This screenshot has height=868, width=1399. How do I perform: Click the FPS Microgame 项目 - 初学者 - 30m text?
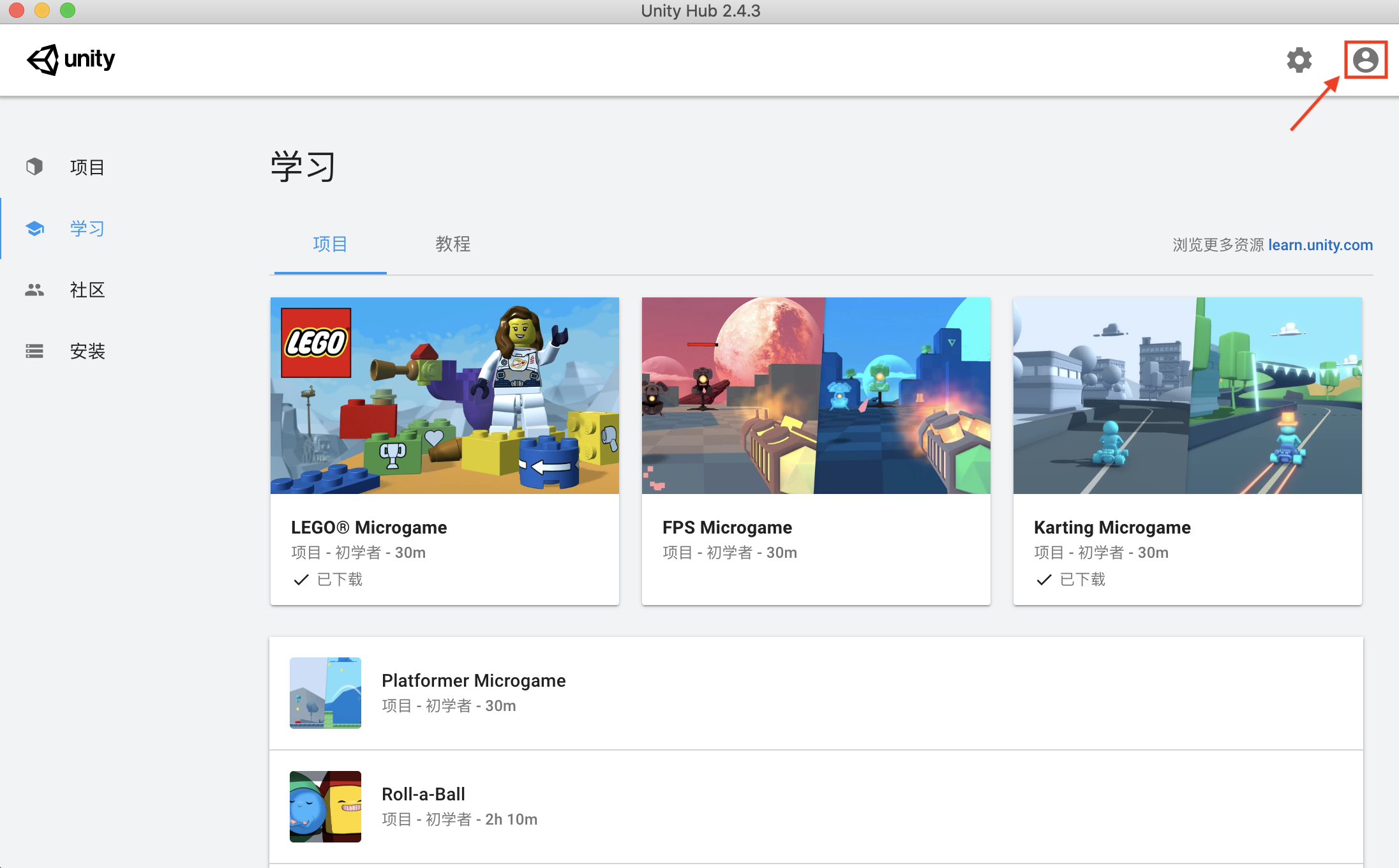[x=730, y=553]
